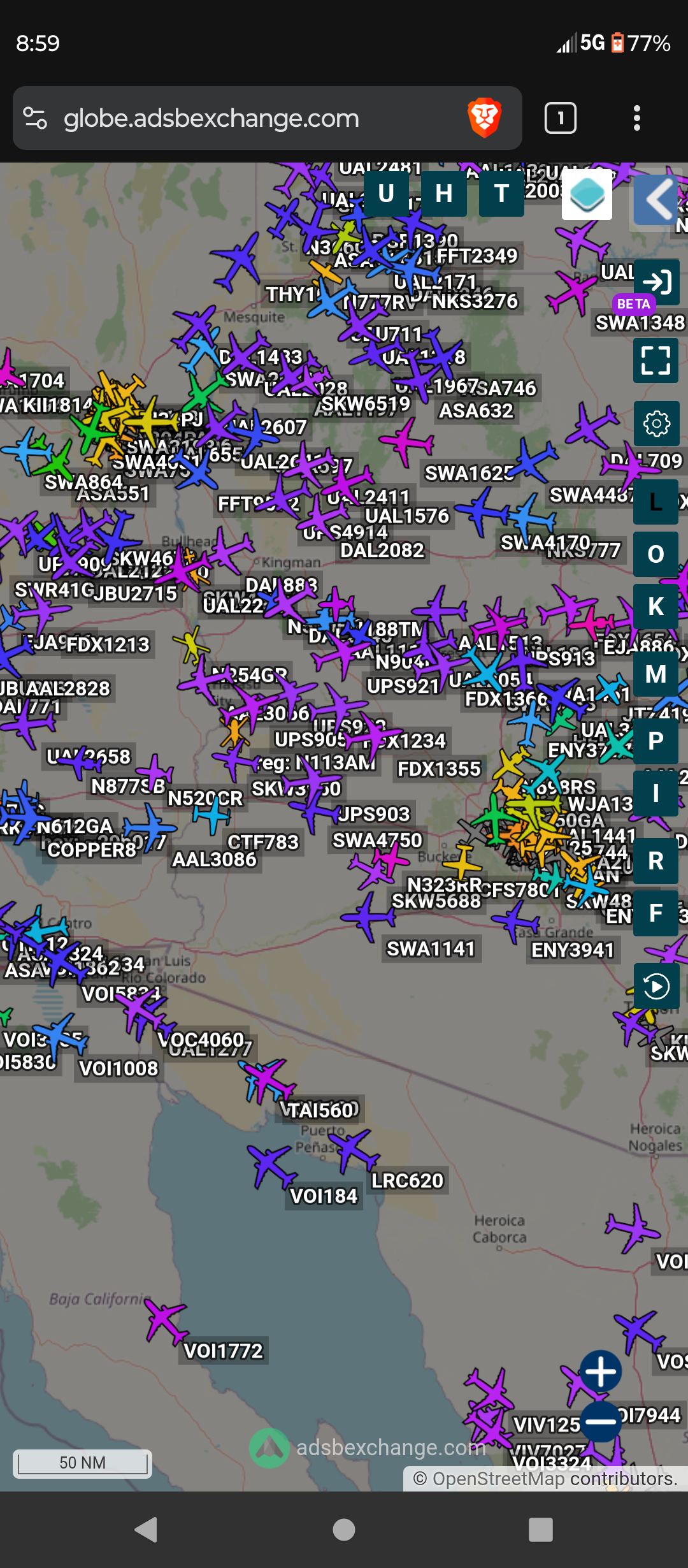The height and width of the screenshot is (1568, 688).
Task: Expand the sidebar with the left chevron
Action: pyautogui.click(x=657, y=200)
